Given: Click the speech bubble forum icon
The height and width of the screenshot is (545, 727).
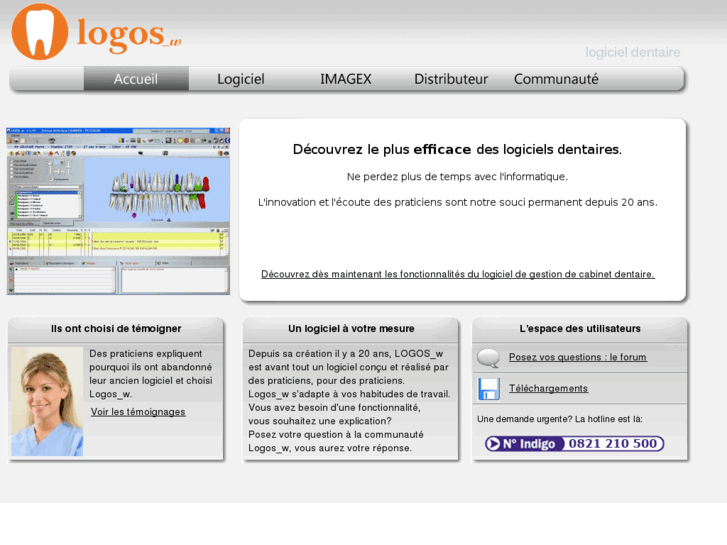Looking at the screenshot, I should coord(488,358).
